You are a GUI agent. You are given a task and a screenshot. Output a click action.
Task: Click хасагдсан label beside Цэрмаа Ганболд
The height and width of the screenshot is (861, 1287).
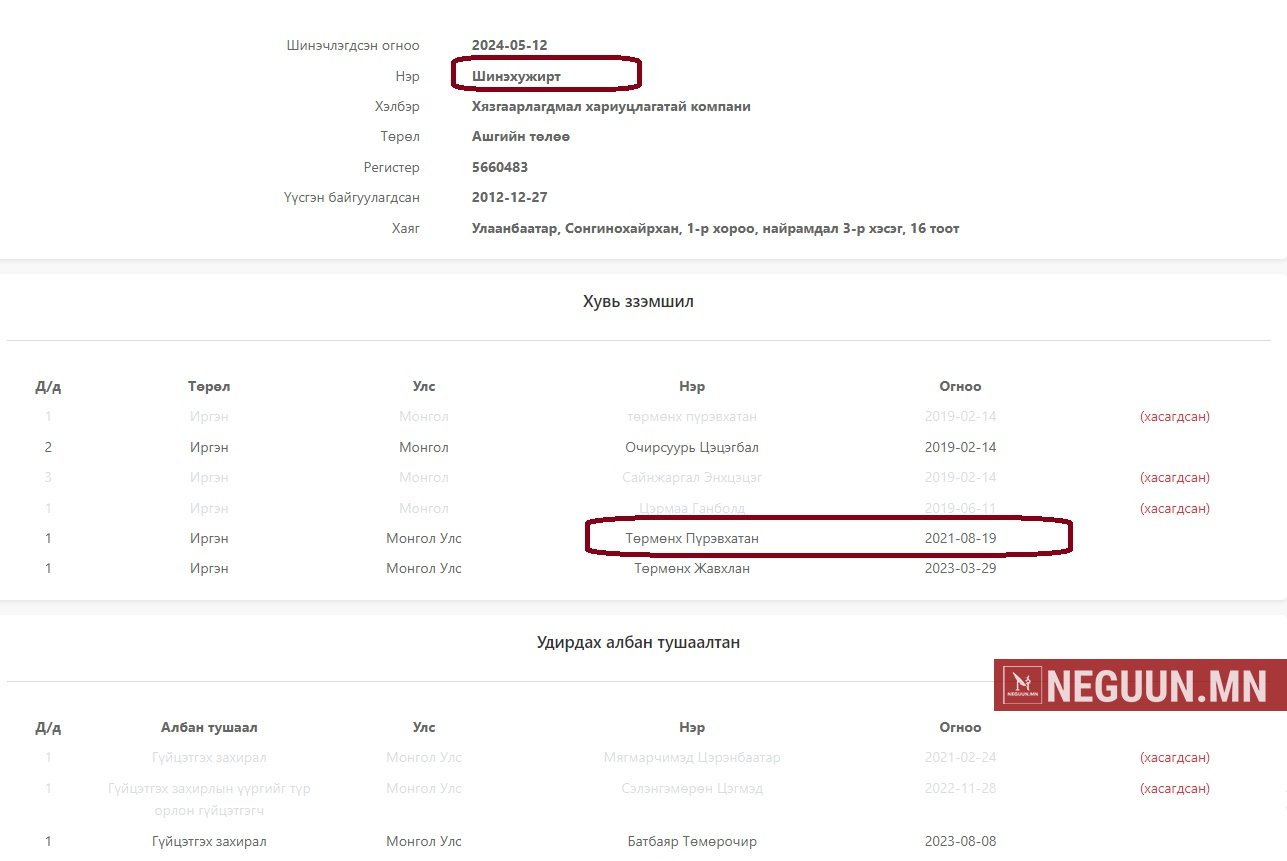click(x=1174, y=508)
